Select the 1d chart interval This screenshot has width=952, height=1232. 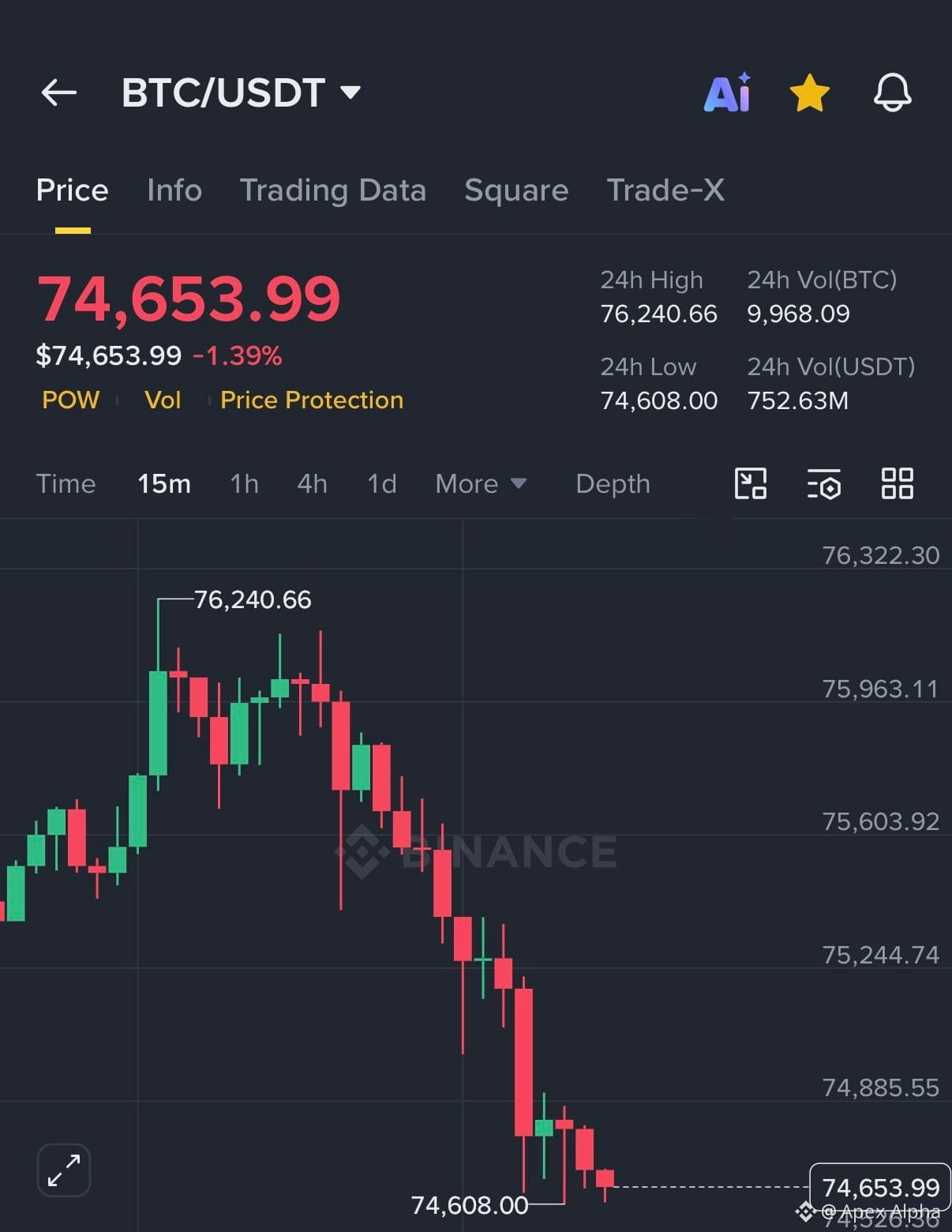click(x=382, y=483)
